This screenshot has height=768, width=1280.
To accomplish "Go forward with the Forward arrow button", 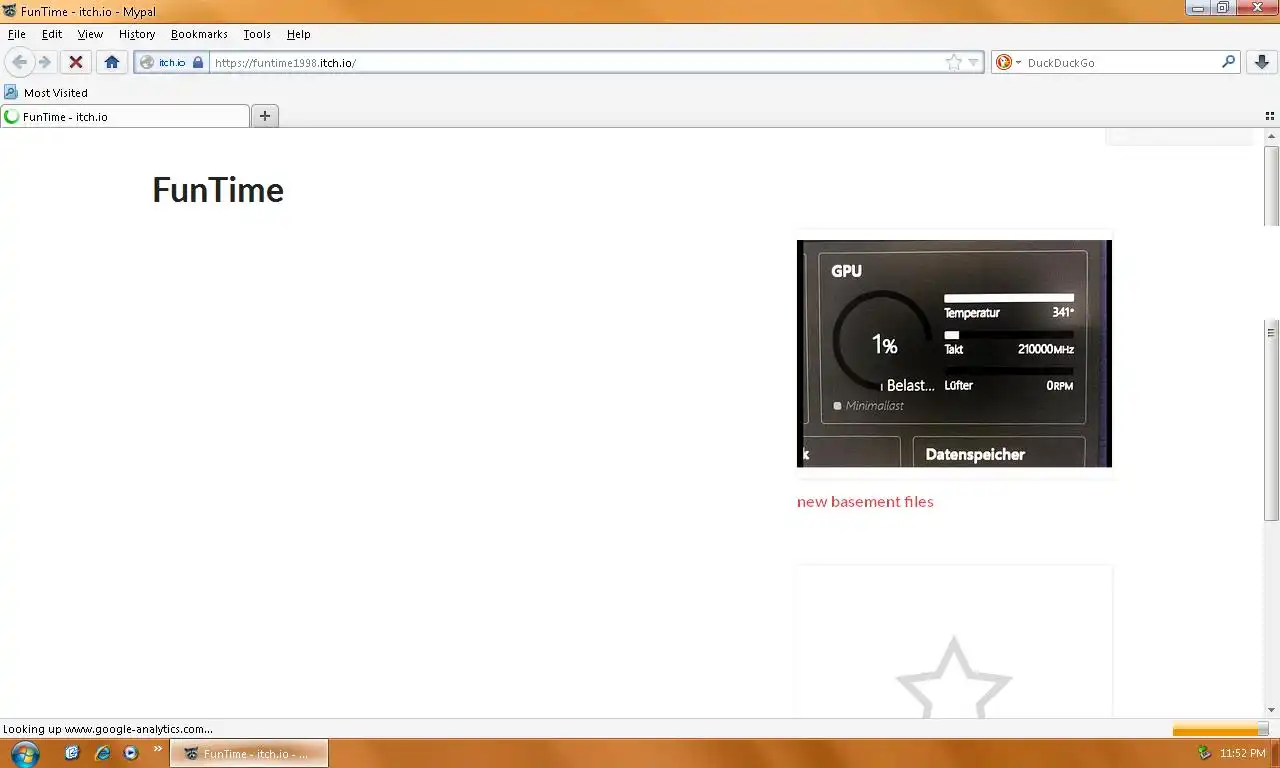I will [45, 62].
